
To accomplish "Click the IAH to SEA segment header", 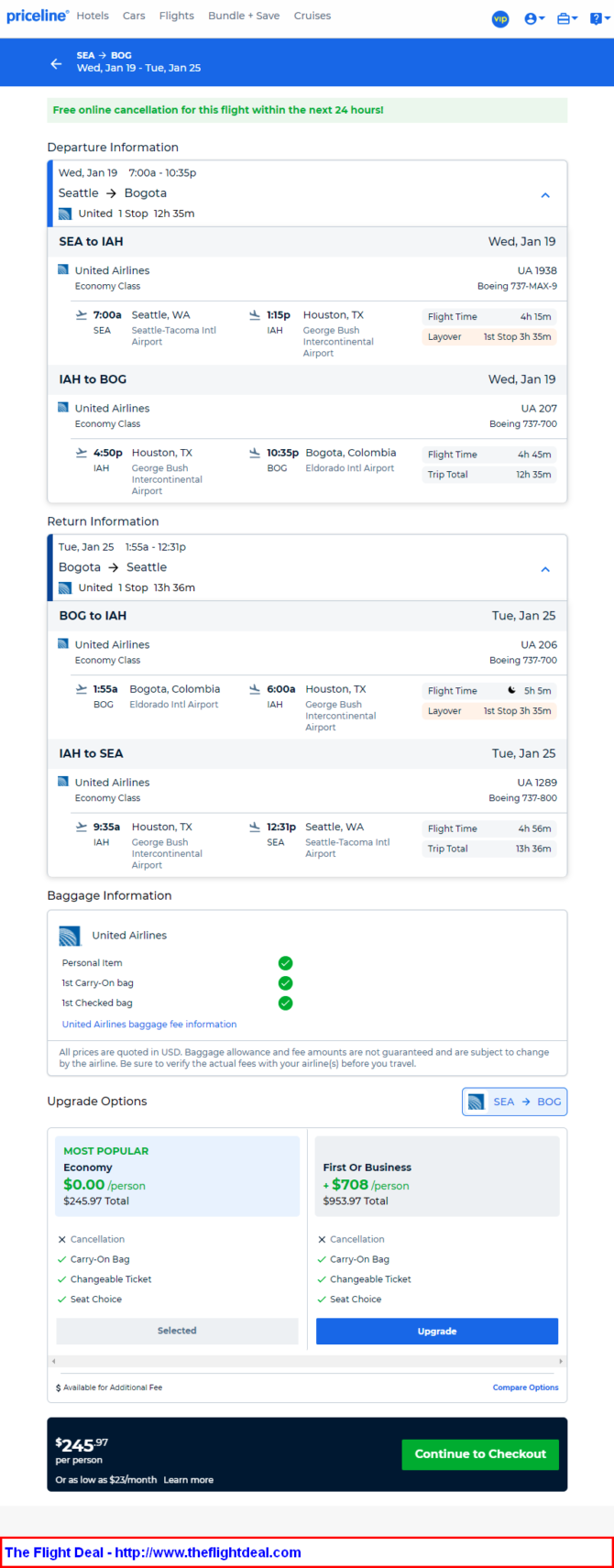I will [x=307, y=752].
